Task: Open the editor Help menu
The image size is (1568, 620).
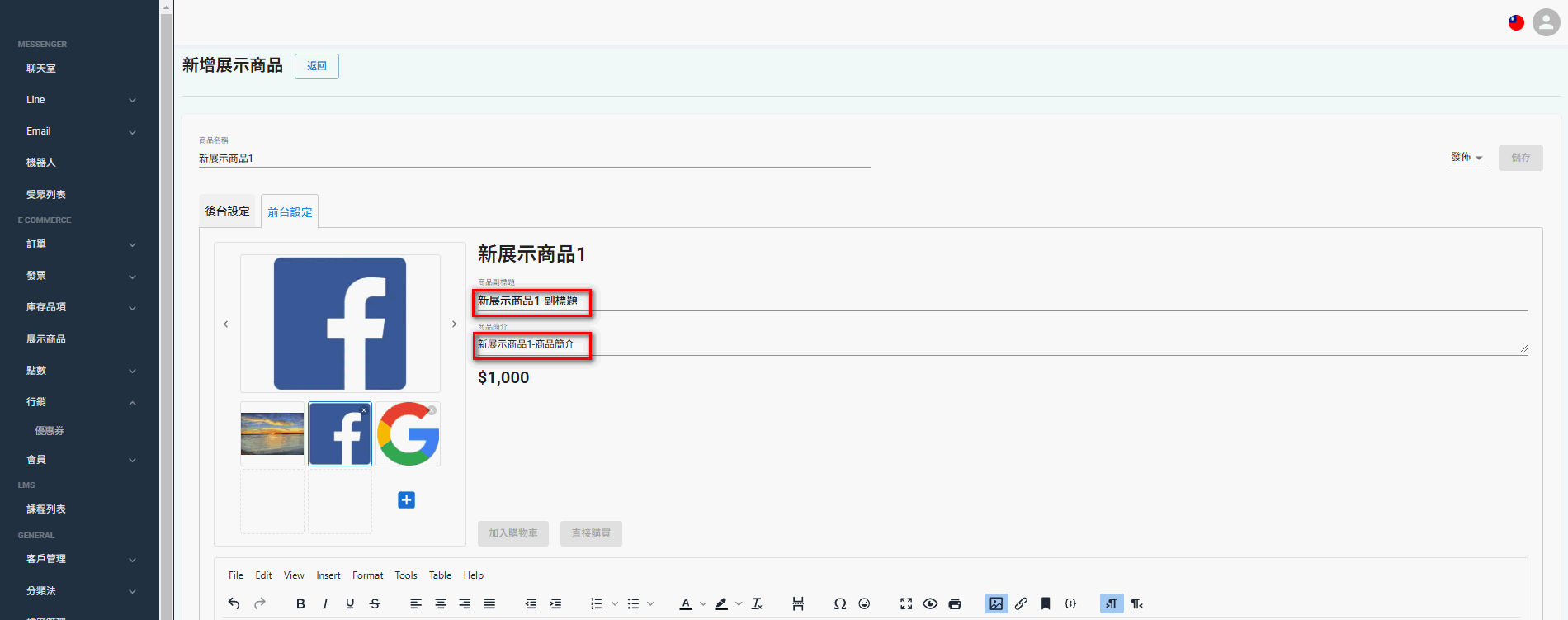Action: coord(474,575)
